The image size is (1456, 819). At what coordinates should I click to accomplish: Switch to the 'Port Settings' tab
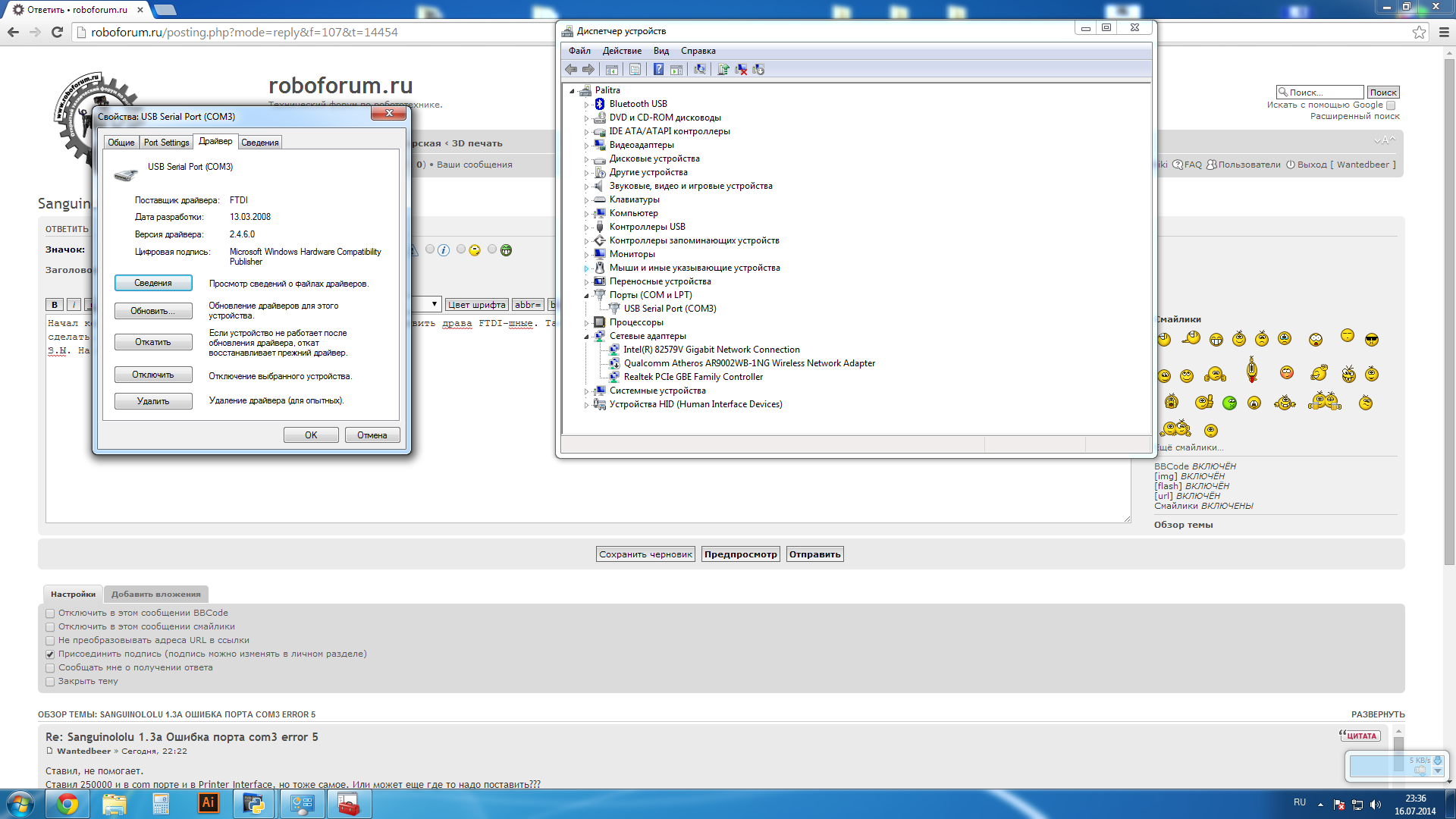point(166,143)
